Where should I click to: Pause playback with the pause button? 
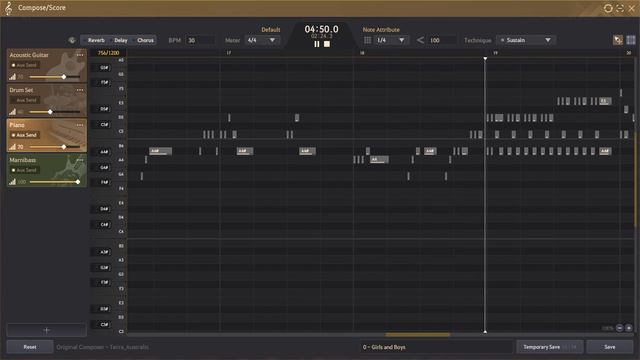pos(317,44)
